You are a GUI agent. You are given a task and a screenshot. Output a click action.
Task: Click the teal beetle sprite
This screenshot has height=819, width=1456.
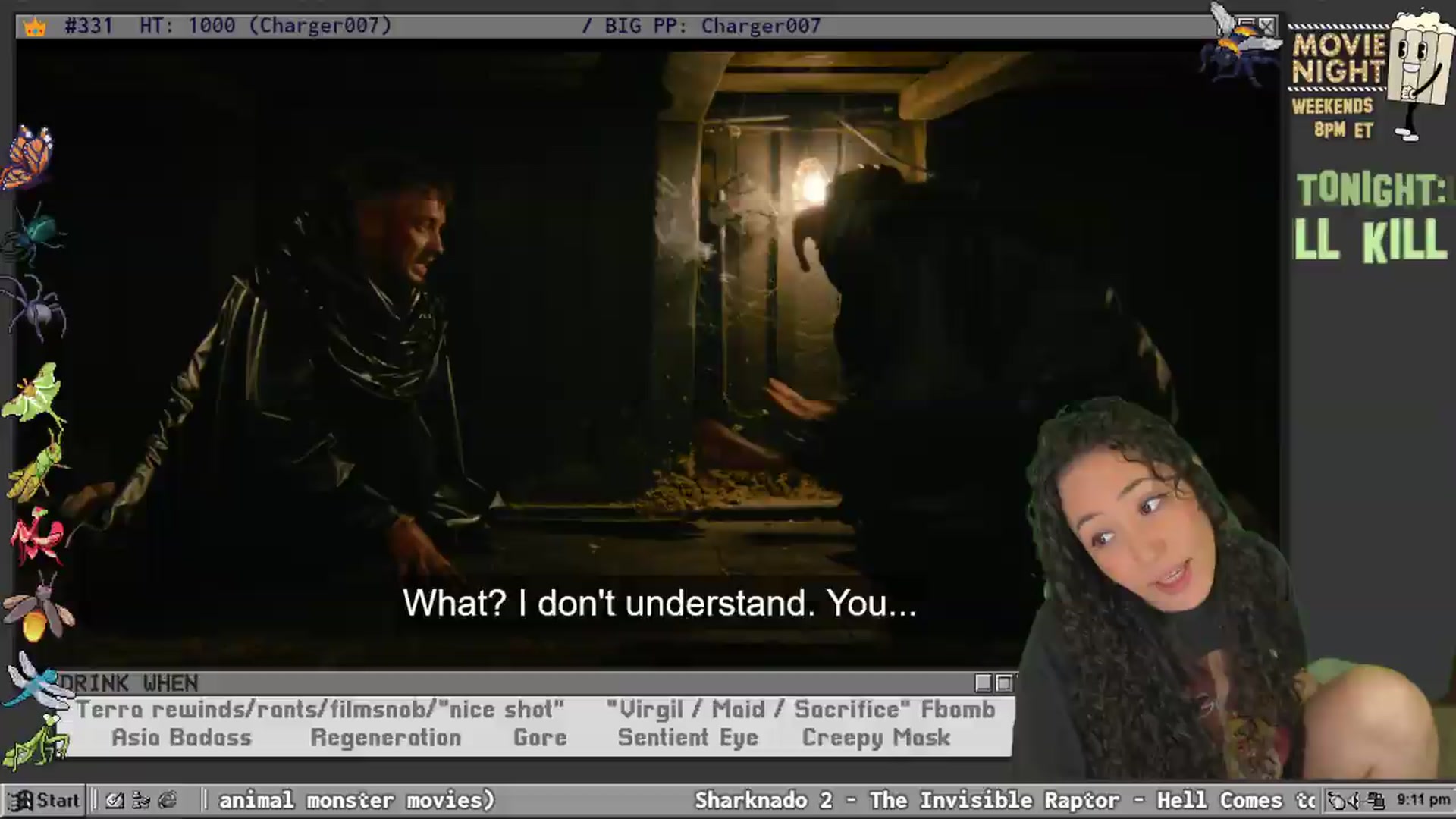pos(33,235)
